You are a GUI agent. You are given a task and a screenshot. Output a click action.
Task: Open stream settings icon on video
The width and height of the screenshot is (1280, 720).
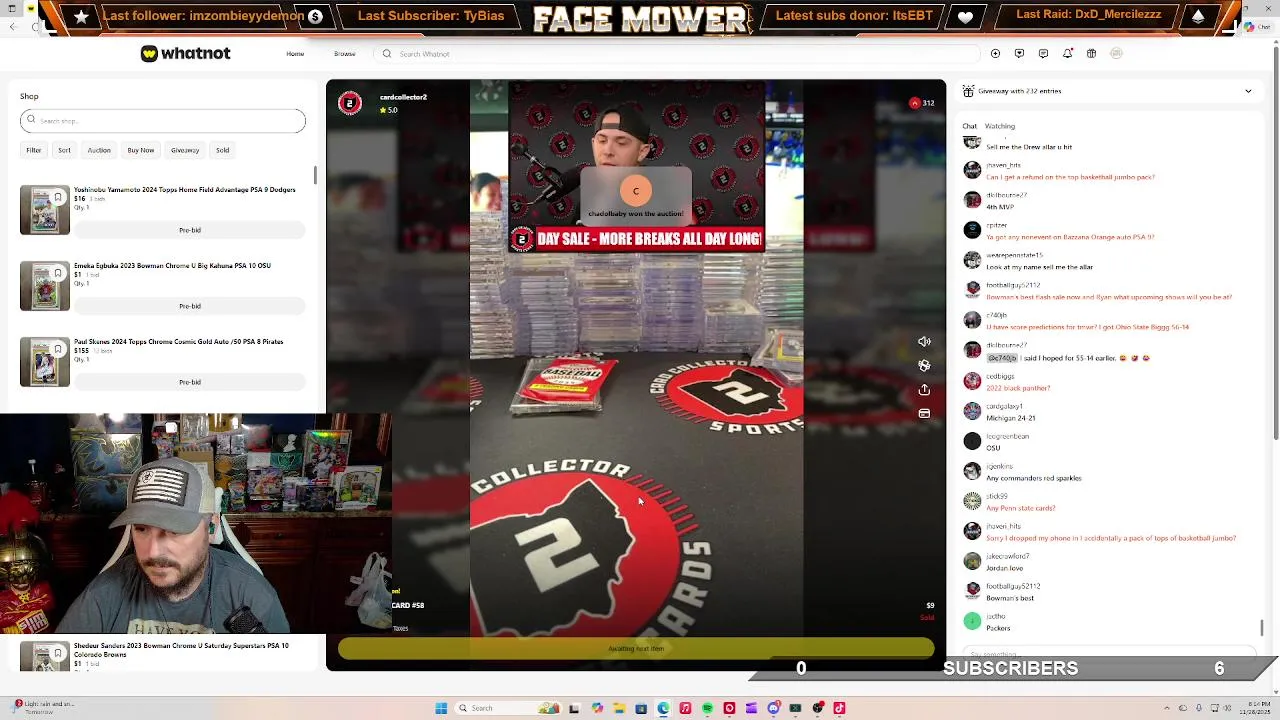point(924,366)
